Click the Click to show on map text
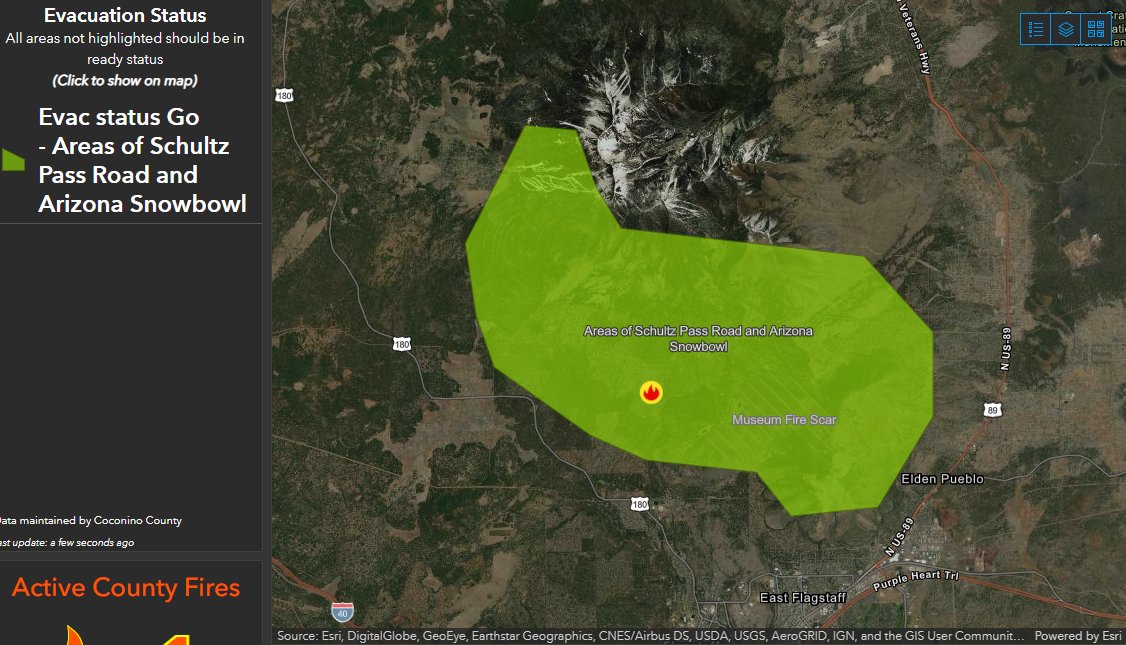 point(124,81)
